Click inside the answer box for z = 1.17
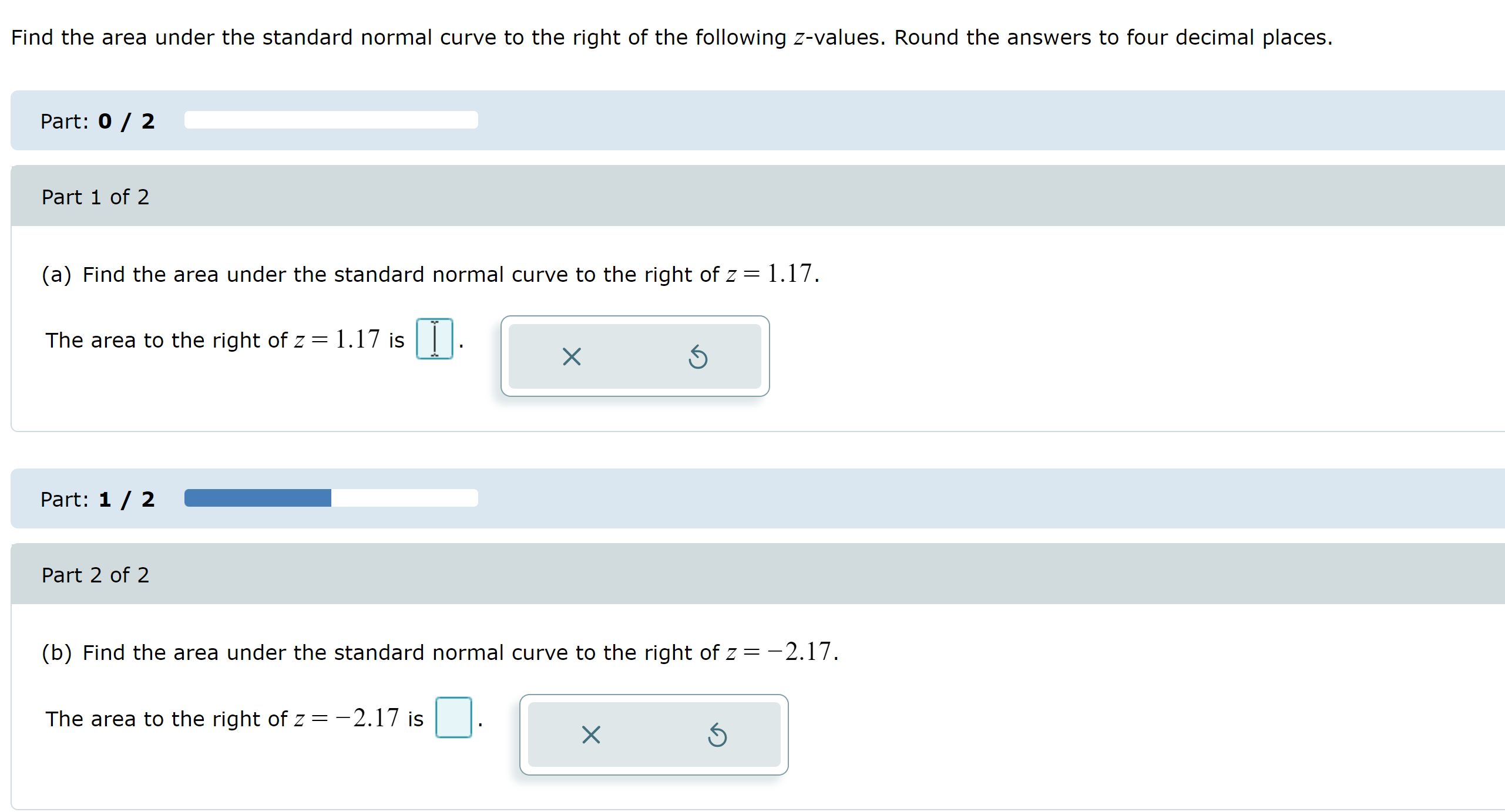The image size is (1505, 812). coord(434,339)
